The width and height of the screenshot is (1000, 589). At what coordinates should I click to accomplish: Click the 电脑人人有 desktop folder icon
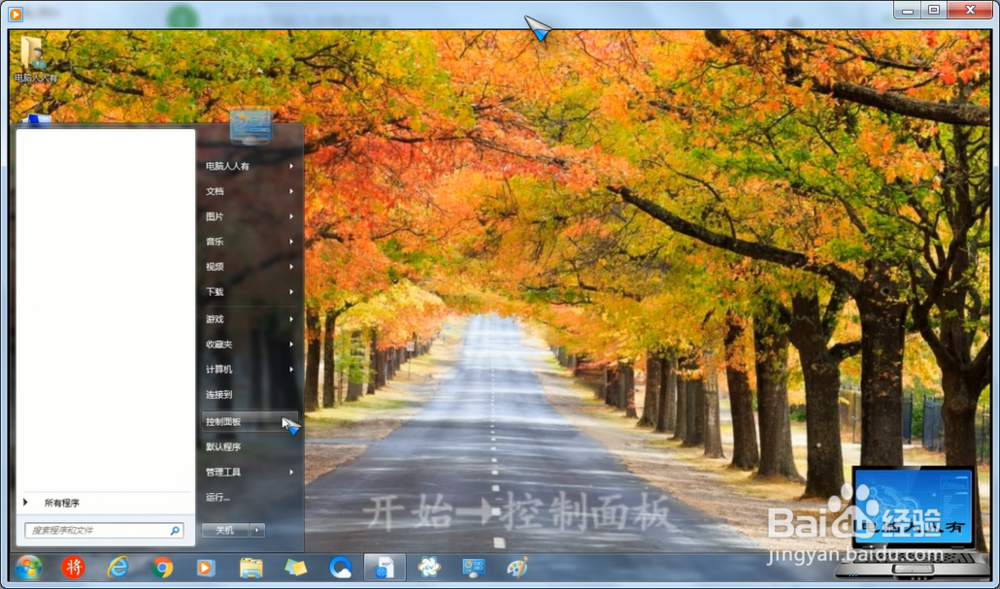click(35, 59)
